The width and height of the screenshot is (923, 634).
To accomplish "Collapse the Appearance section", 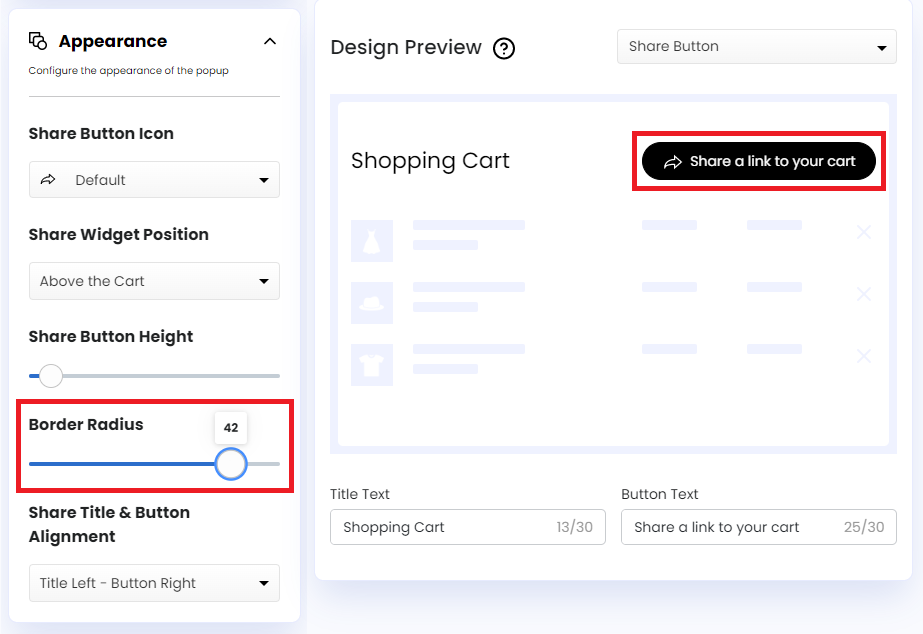I will tap(269, 41).
